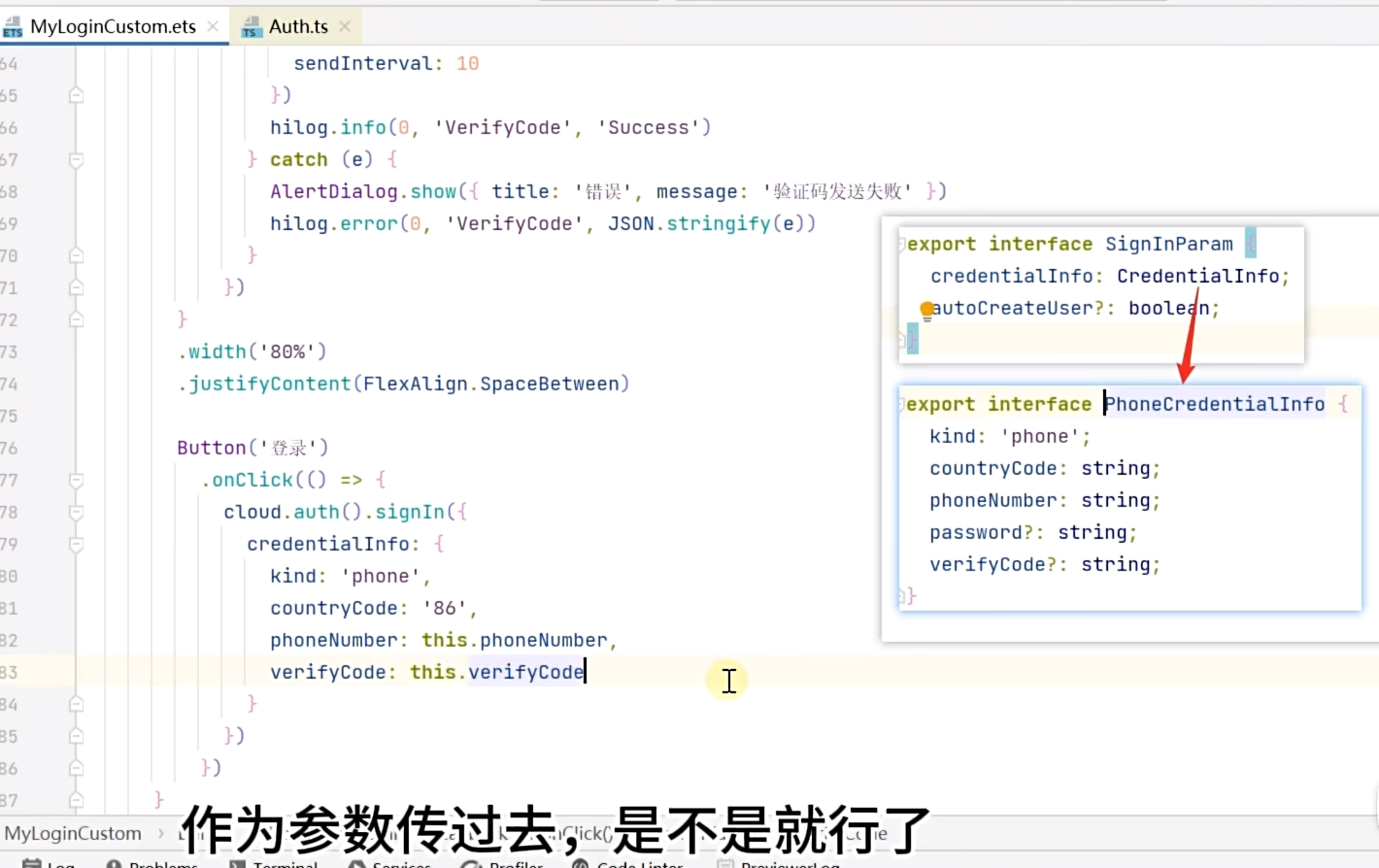1379x868 pixels.
Task: Click credentialInfo on line 79
Action: click(328, 544)
